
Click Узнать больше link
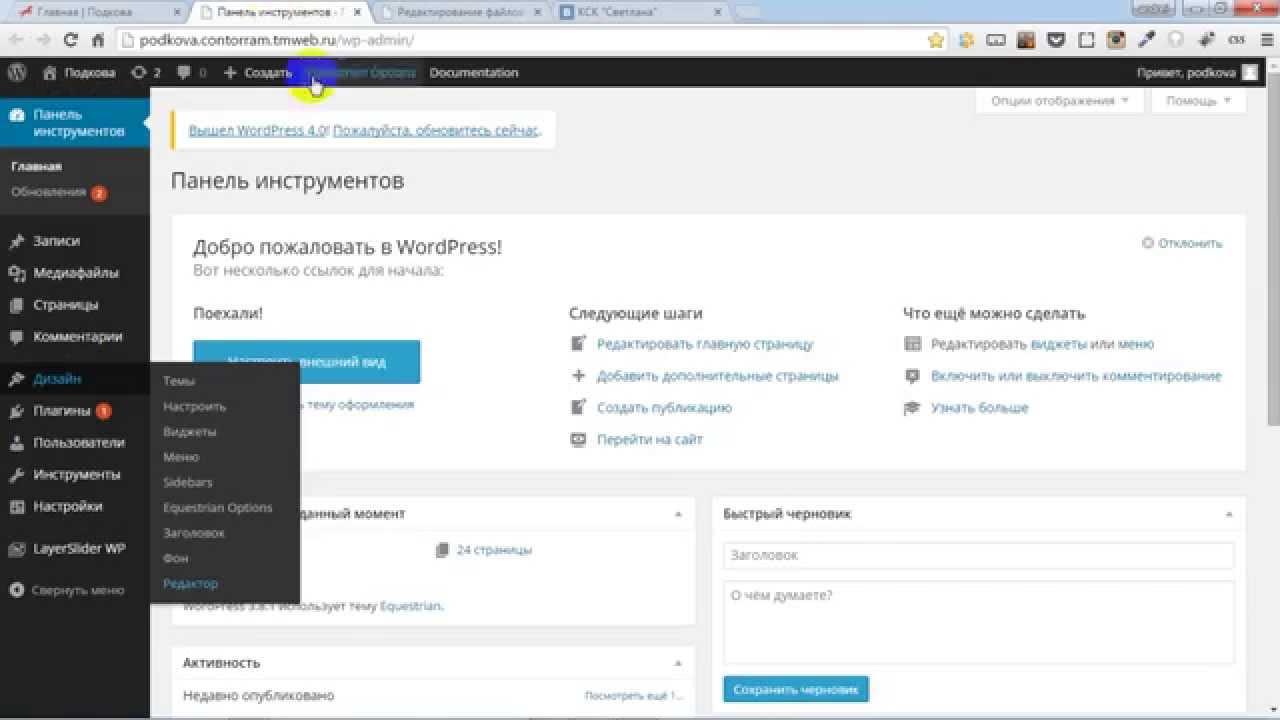[x=979, y=408]
